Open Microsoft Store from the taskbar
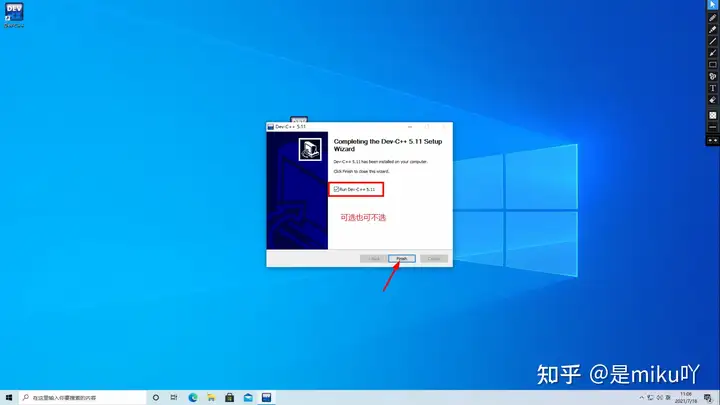This screenshot has height=405, width=720. coord(230,398)
